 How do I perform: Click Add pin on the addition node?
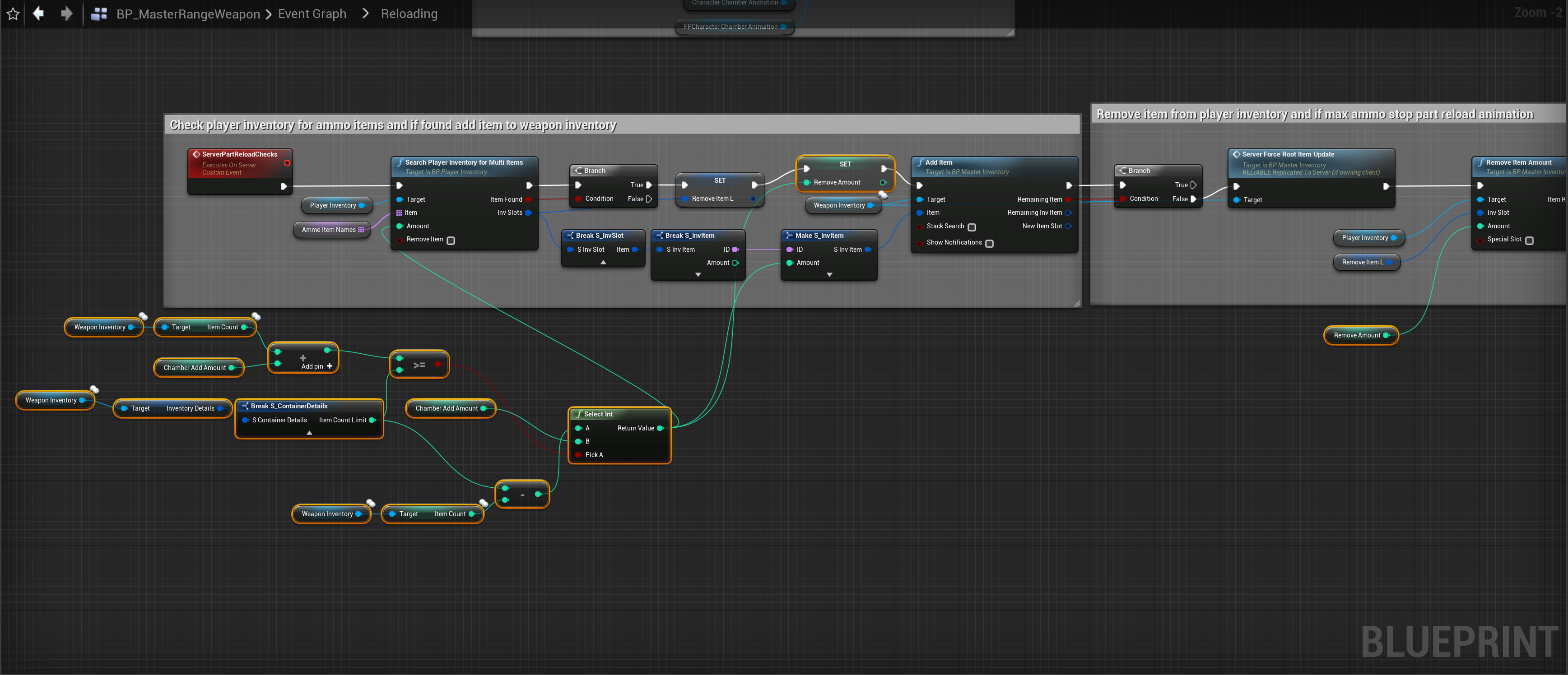point(316,366)
